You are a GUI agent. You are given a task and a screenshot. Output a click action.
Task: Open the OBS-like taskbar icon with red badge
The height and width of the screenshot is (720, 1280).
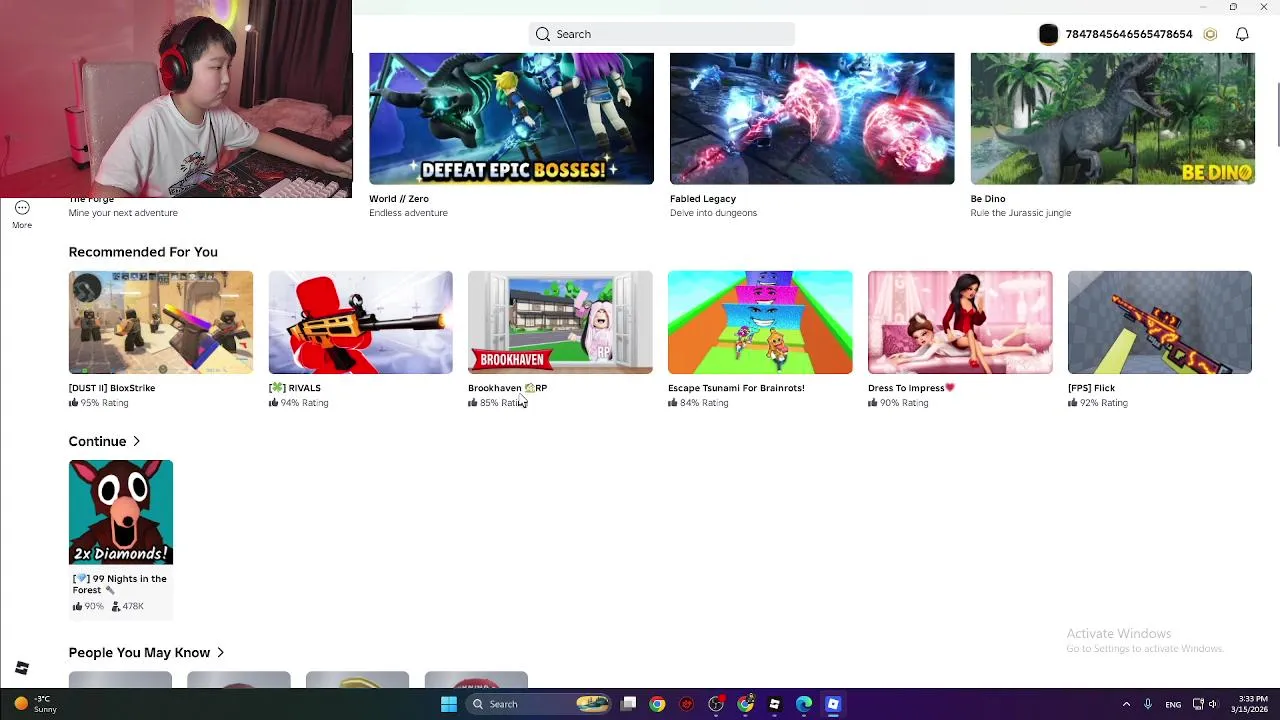(x=716, y=704)
